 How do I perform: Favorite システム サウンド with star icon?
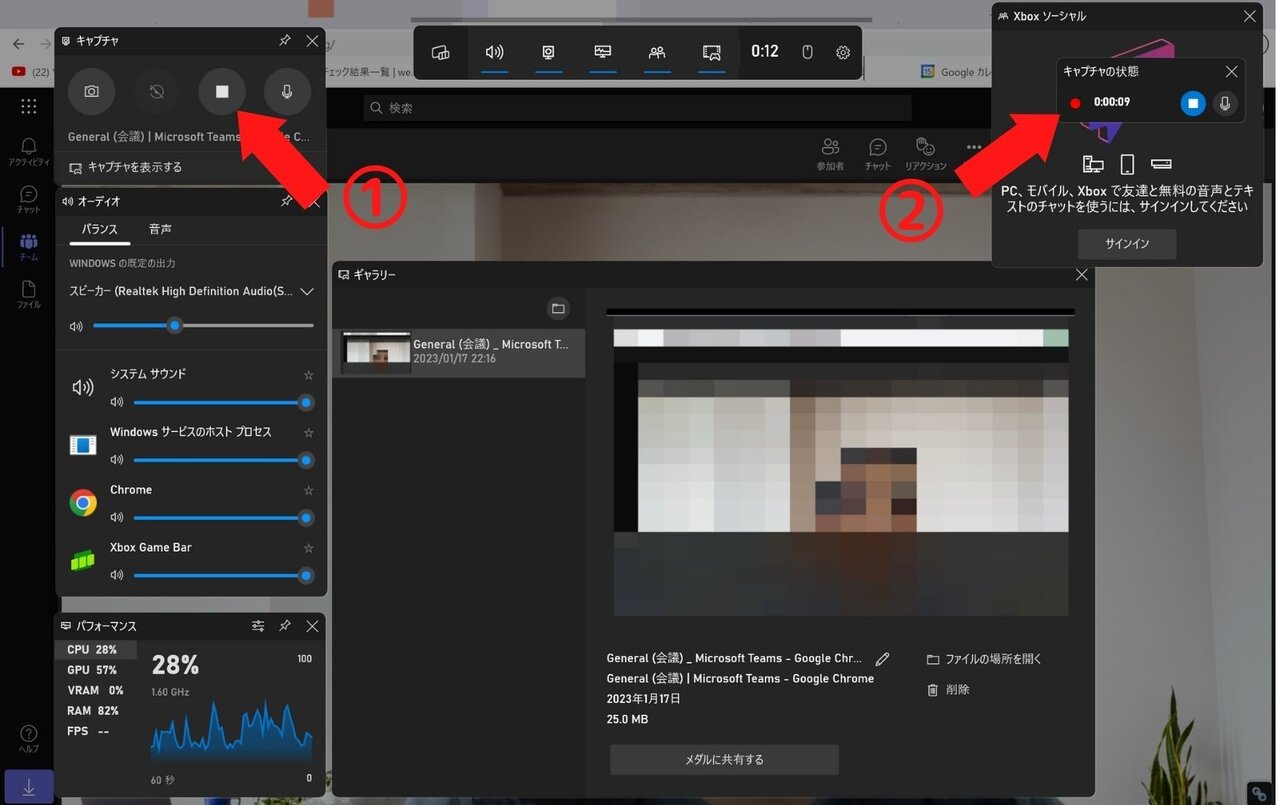[308, 375]
